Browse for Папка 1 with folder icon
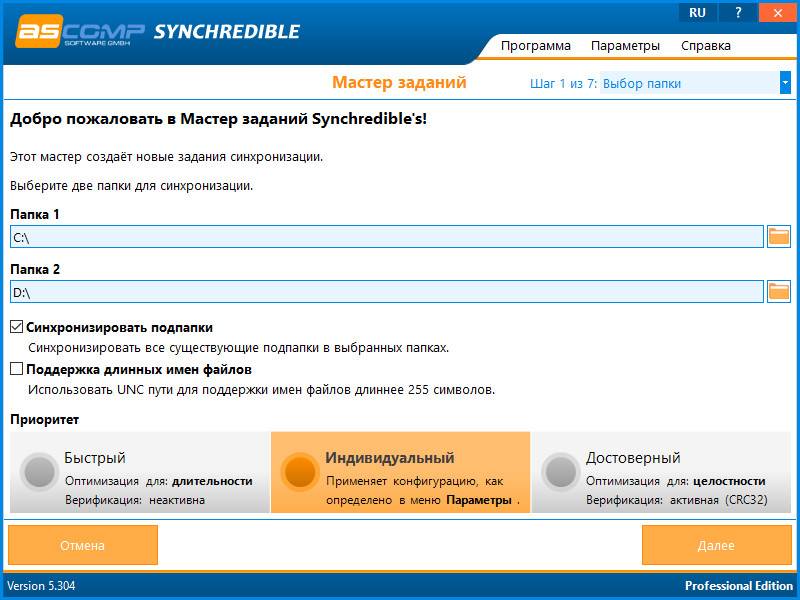The image size is (800, 600). [779, 237]
